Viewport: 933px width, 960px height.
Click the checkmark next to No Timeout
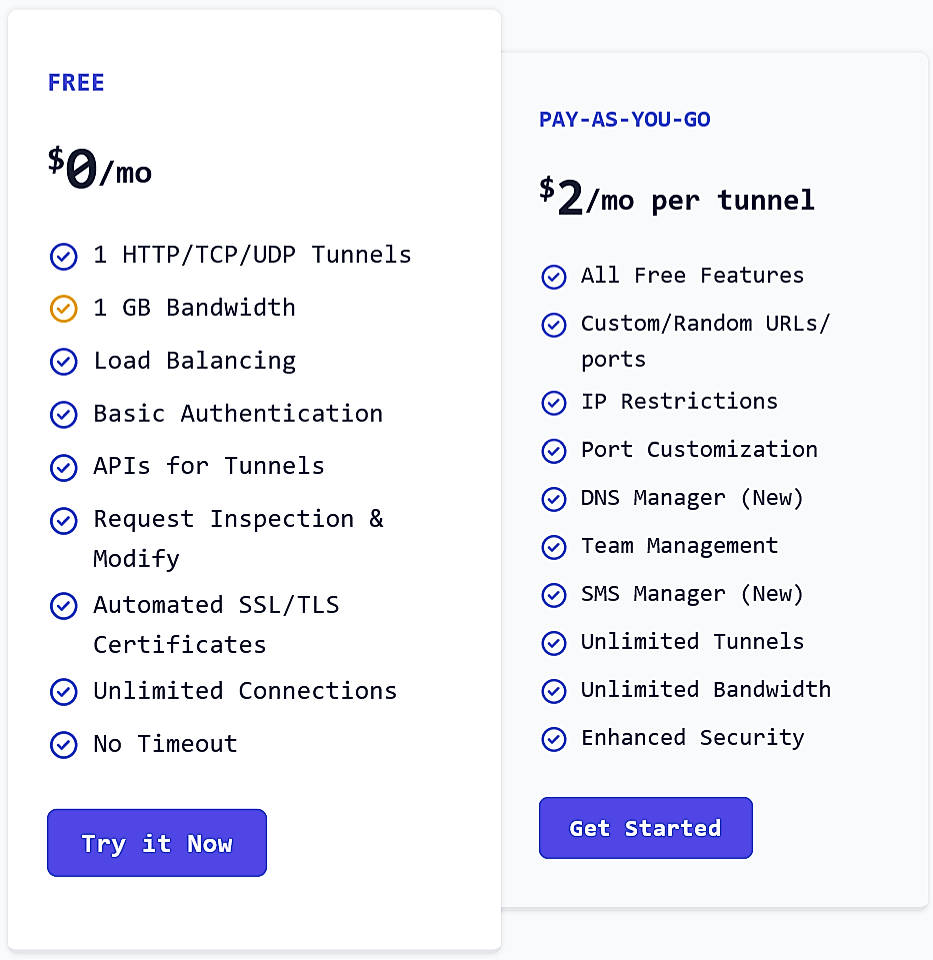click(x=63, y=745)
